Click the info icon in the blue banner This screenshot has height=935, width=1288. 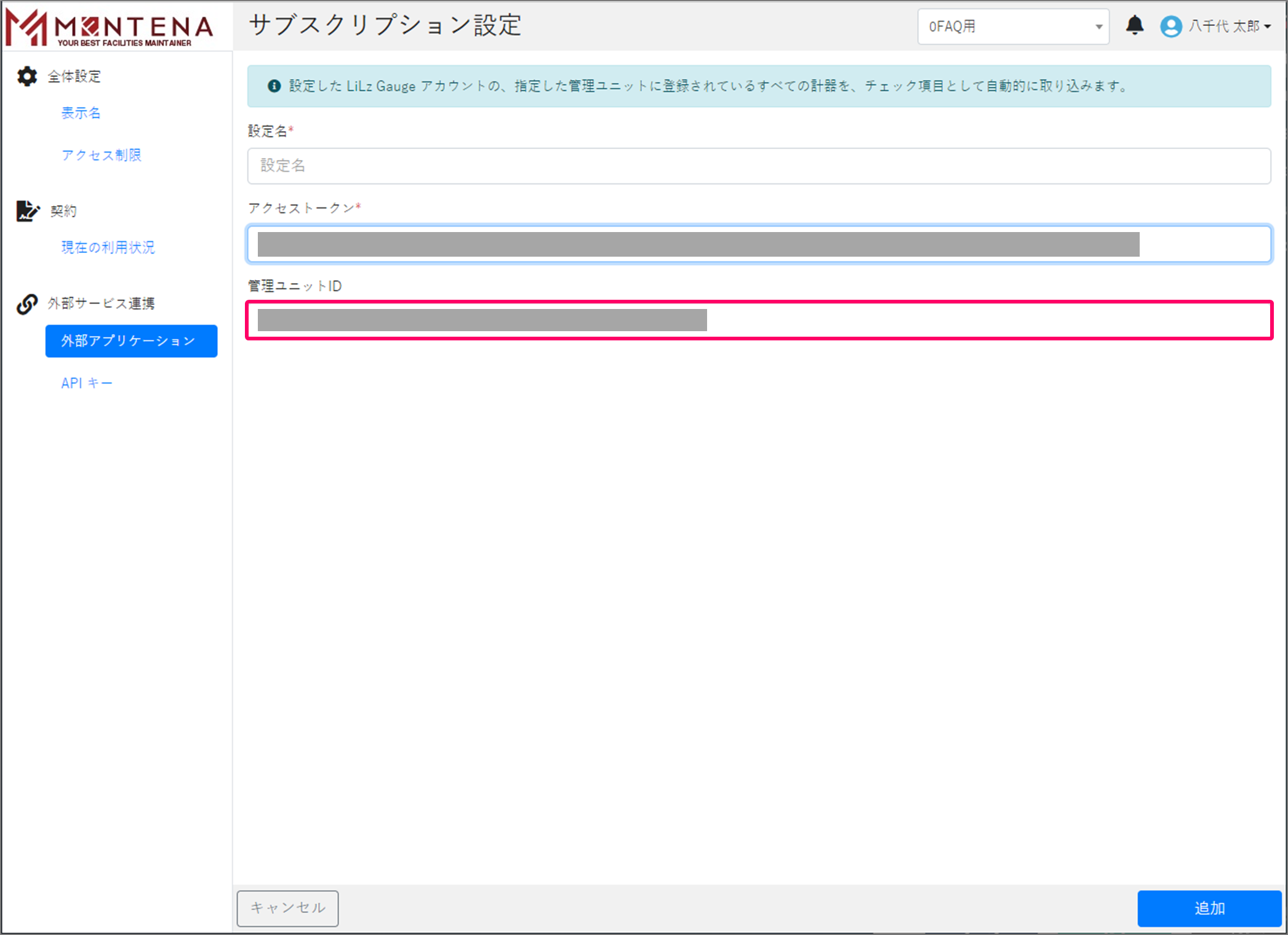coord(274,86)
